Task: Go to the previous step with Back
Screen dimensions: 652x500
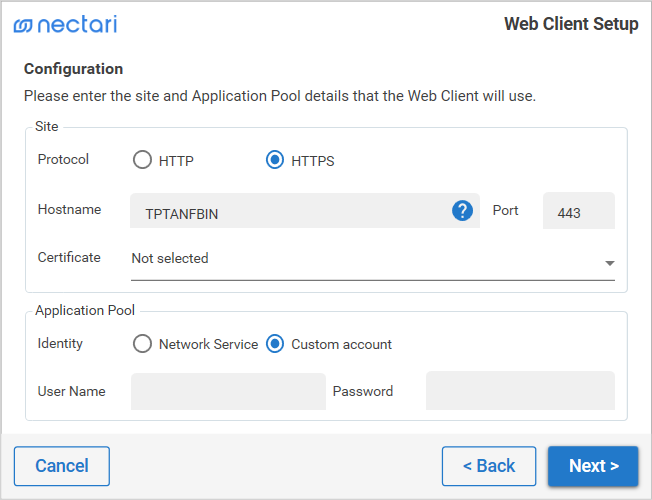Action: click(489, 466)
